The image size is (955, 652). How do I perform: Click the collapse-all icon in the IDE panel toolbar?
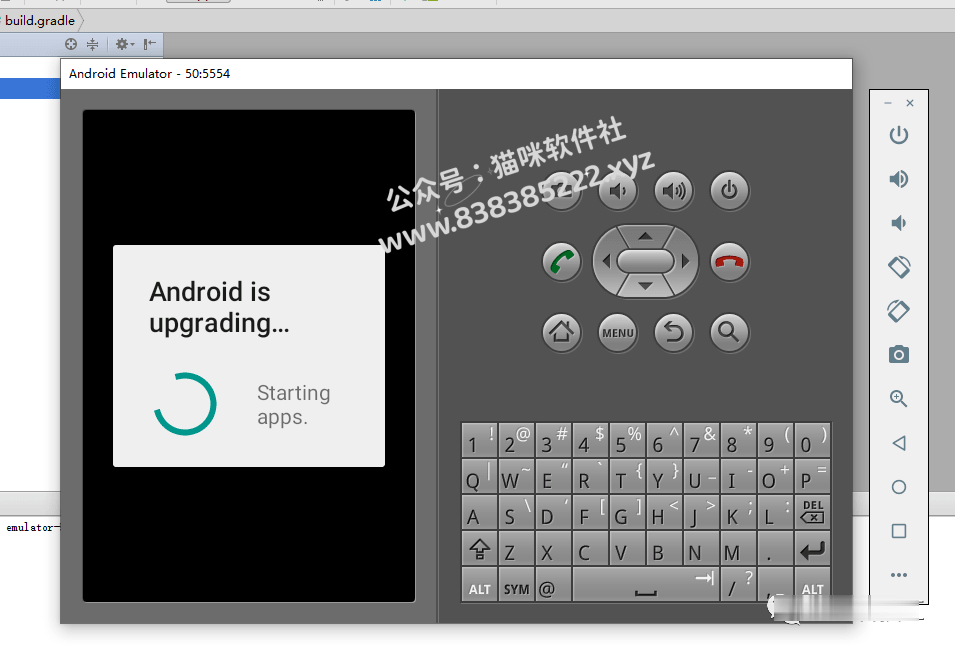(x=93, y=44)
